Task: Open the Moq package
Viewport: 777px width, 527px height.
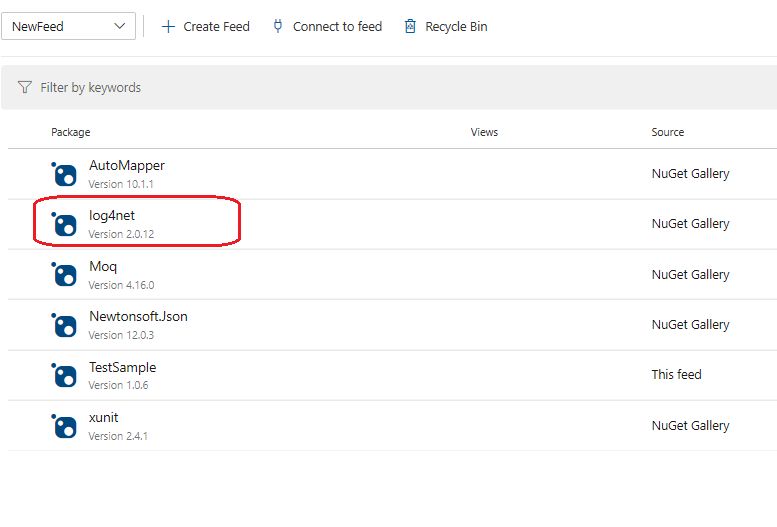Action: point(103,267)
